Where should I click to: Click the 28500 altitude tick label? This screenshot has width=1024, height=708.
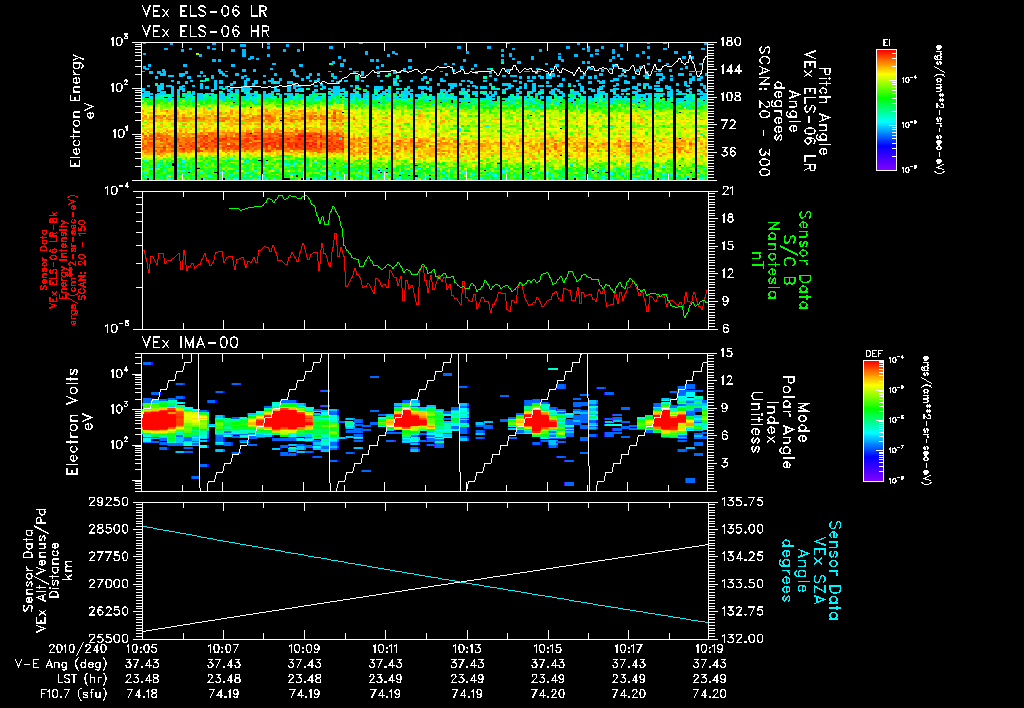[108, 529]
